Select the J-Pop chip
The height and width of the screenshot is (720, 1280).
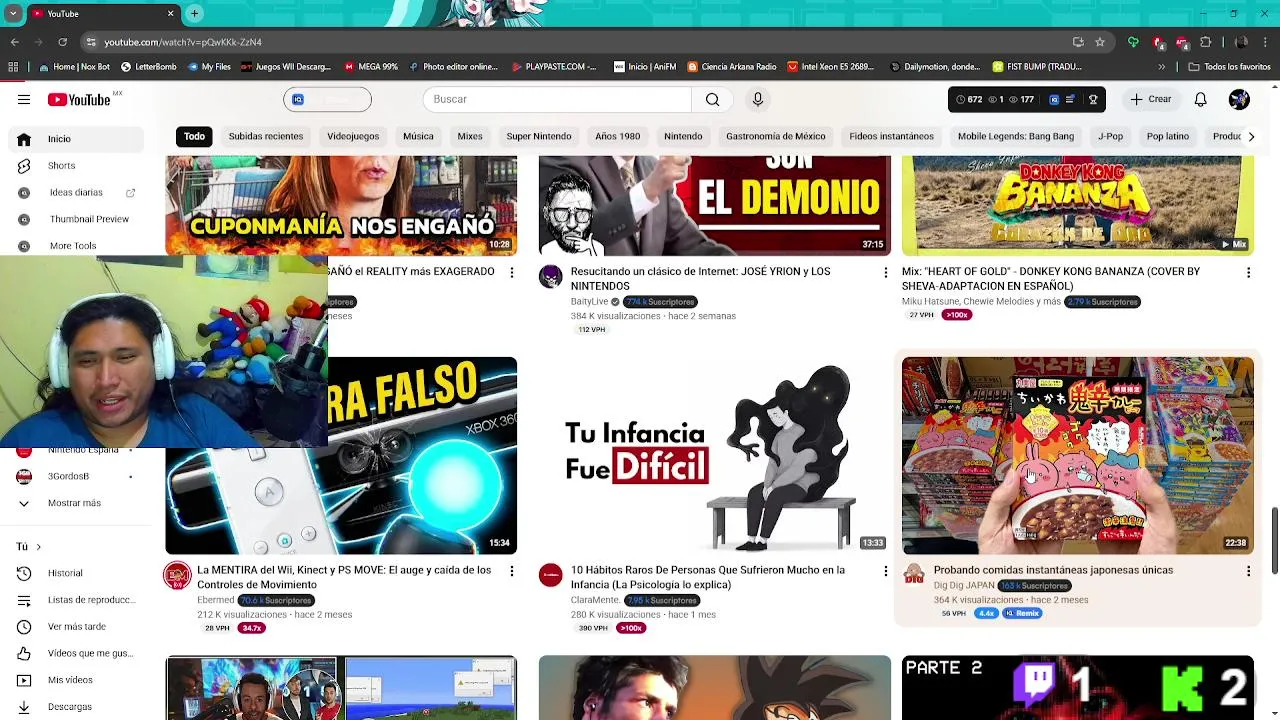click(1110, 136)
